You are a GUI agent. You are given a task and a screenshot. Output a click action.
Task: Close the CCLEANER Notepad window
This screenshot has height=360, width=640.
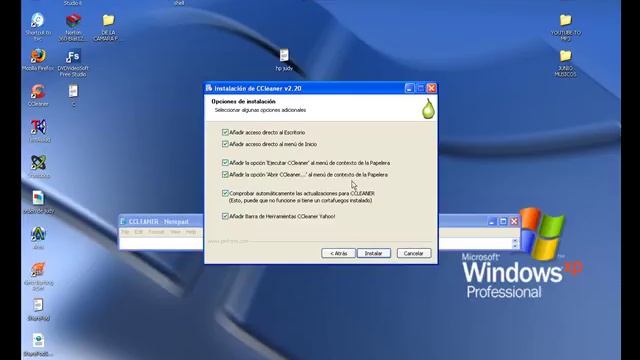click(x=514, y=221)
